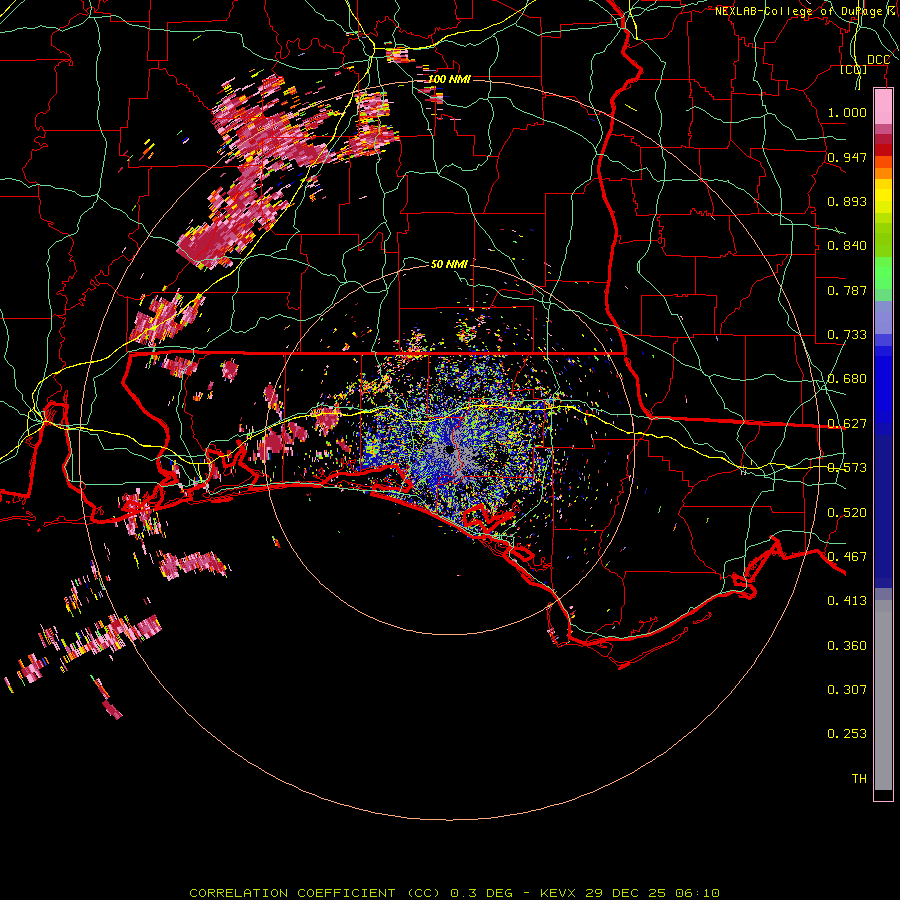Click the 0.573 scale value

847,468
